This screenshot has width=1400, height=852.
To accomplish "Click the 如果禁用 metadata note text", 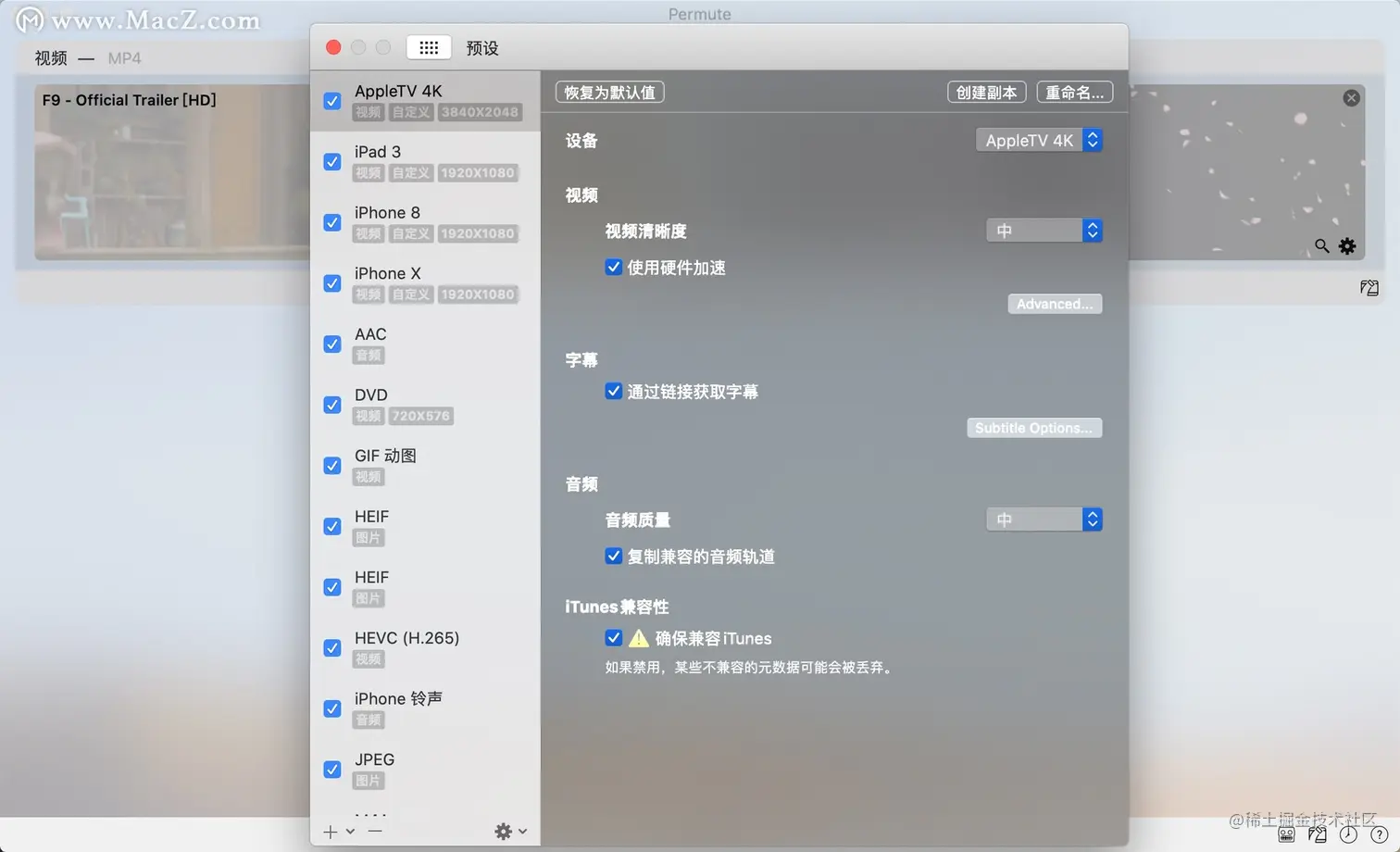I will 750,668.
